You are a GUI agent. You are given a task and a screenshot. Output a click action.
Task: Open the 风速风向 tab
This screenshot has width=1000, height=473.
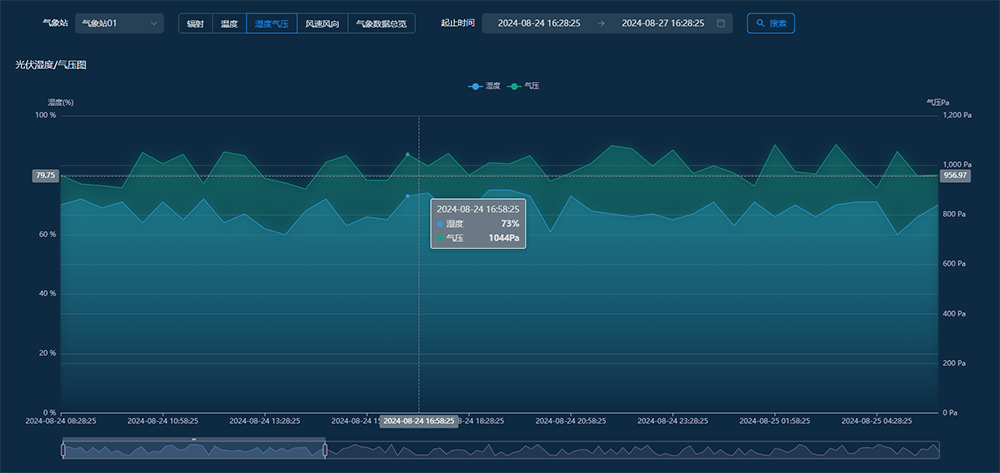[x=323, y=23]
